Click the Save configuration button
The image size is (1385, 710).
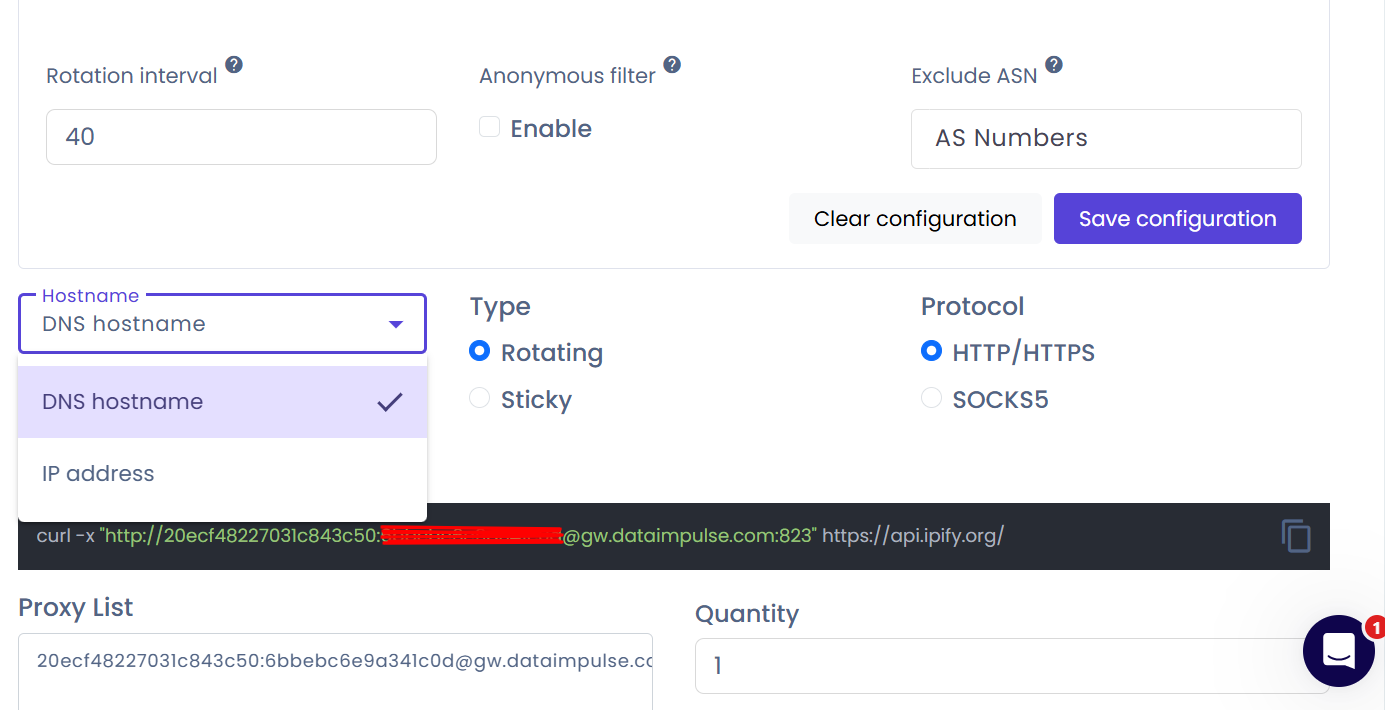tap(1178, 219)
